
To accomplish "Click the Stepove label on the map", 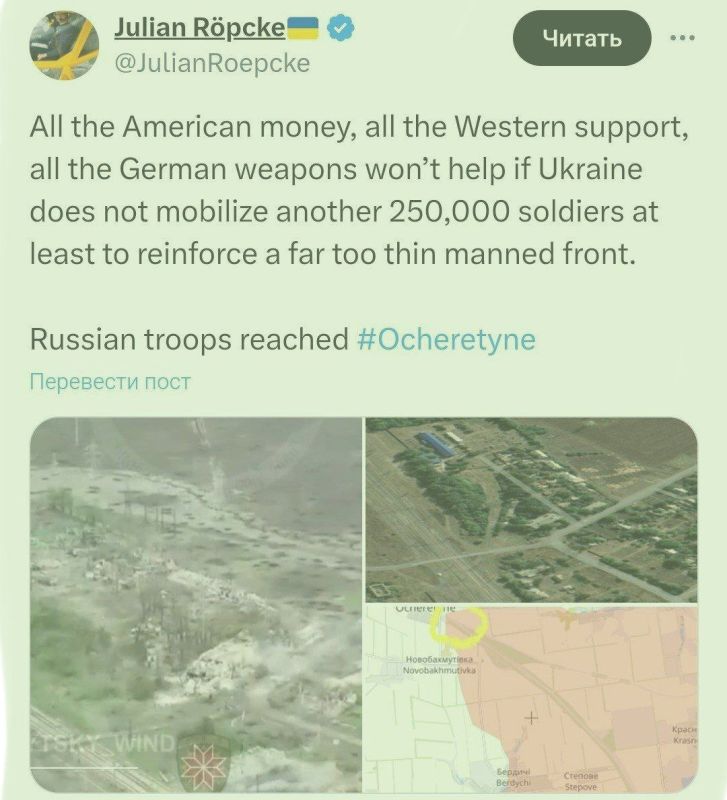I will [580, 783].
